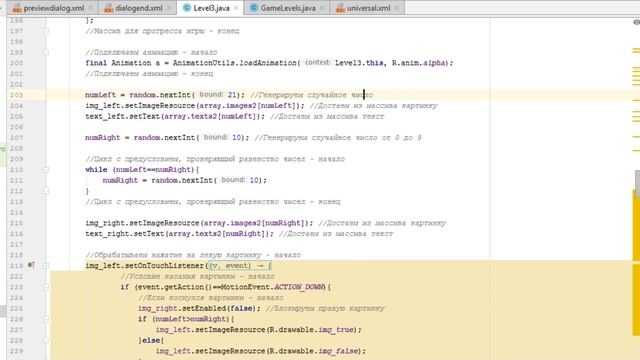This screenshot has height=360, width=640.
Task: Open the universal.xml tab
Action: click(368, 8)
